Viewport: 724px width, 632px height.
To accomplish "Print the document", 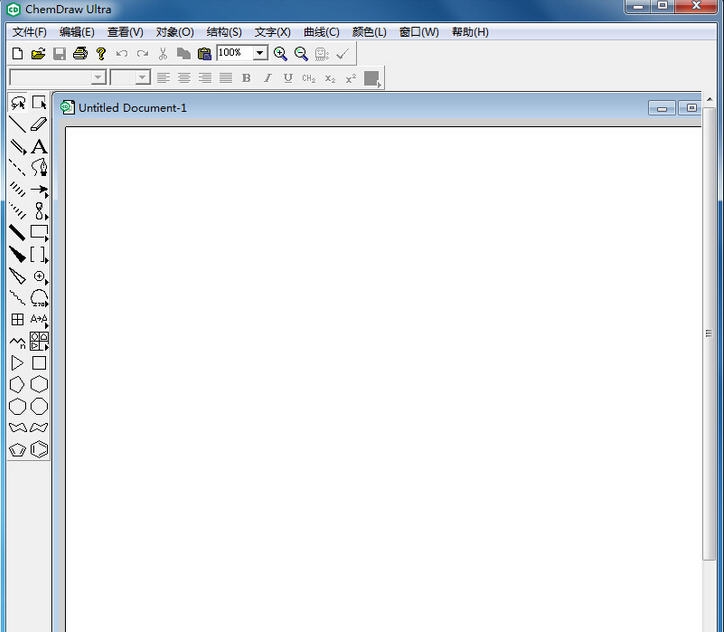I will (x=80, y=54).
